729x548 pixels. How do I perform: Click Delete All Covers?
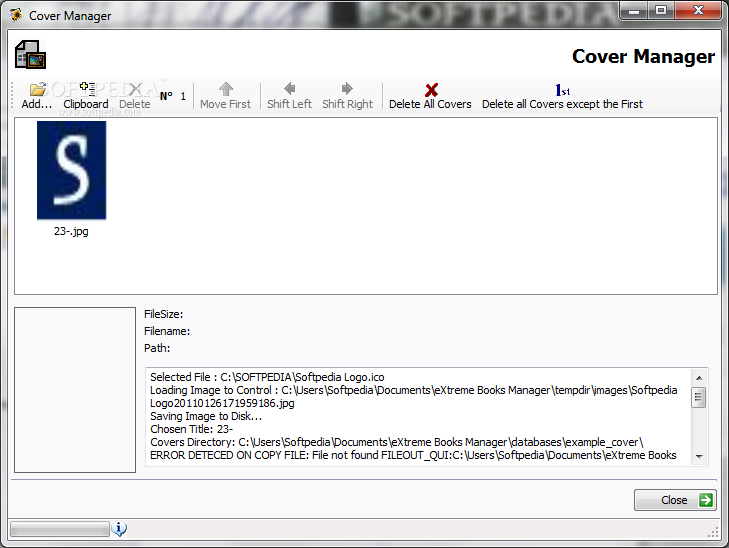430,96
